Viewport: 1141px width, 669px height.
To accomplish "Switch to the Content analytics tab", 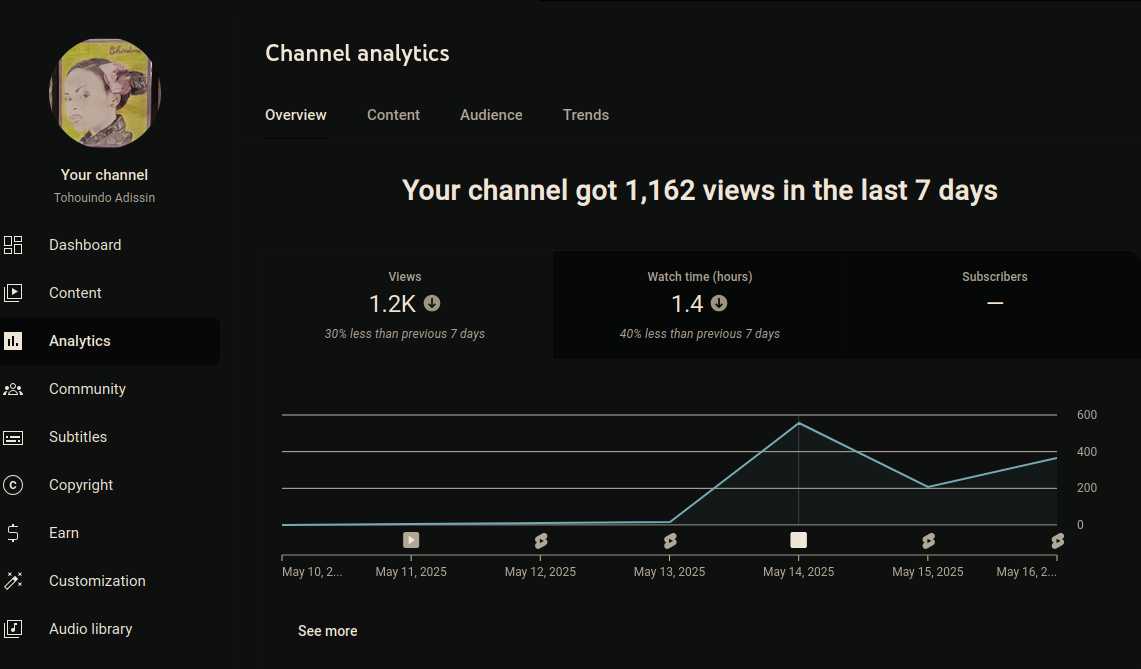I will point(393,115).
